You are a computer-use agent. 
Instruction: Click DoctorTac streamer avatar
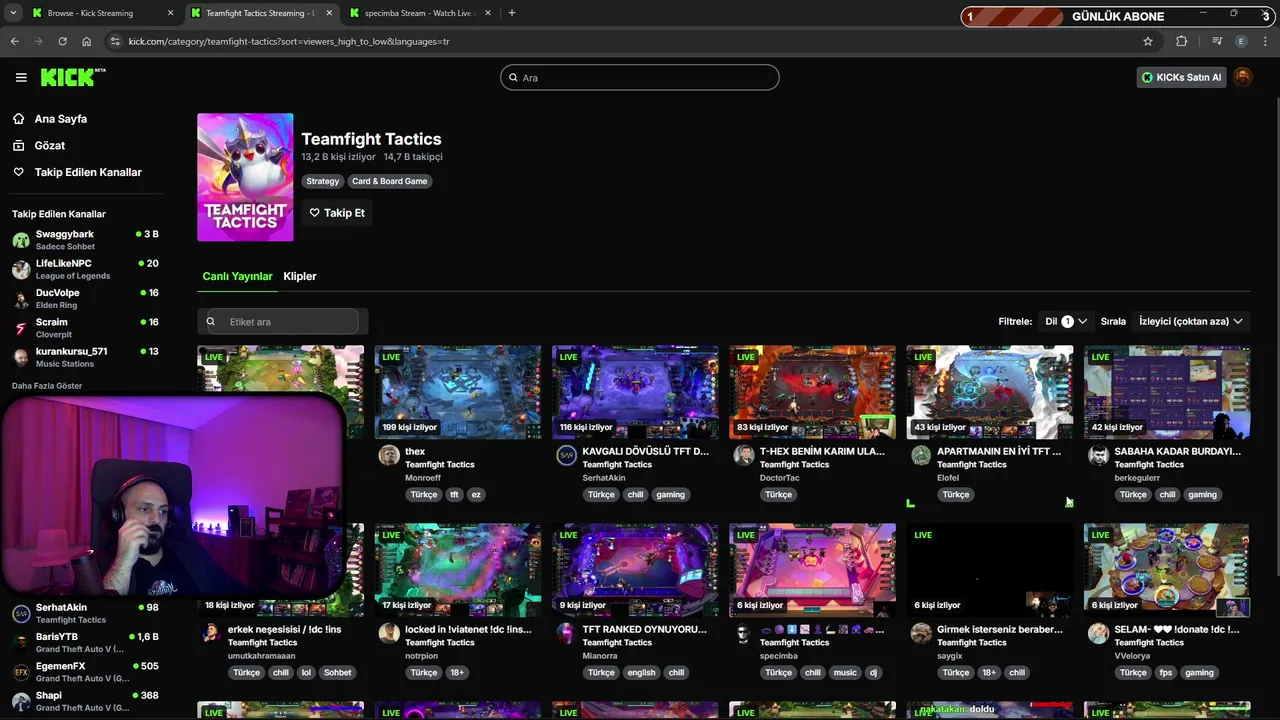tap(743, 456)
